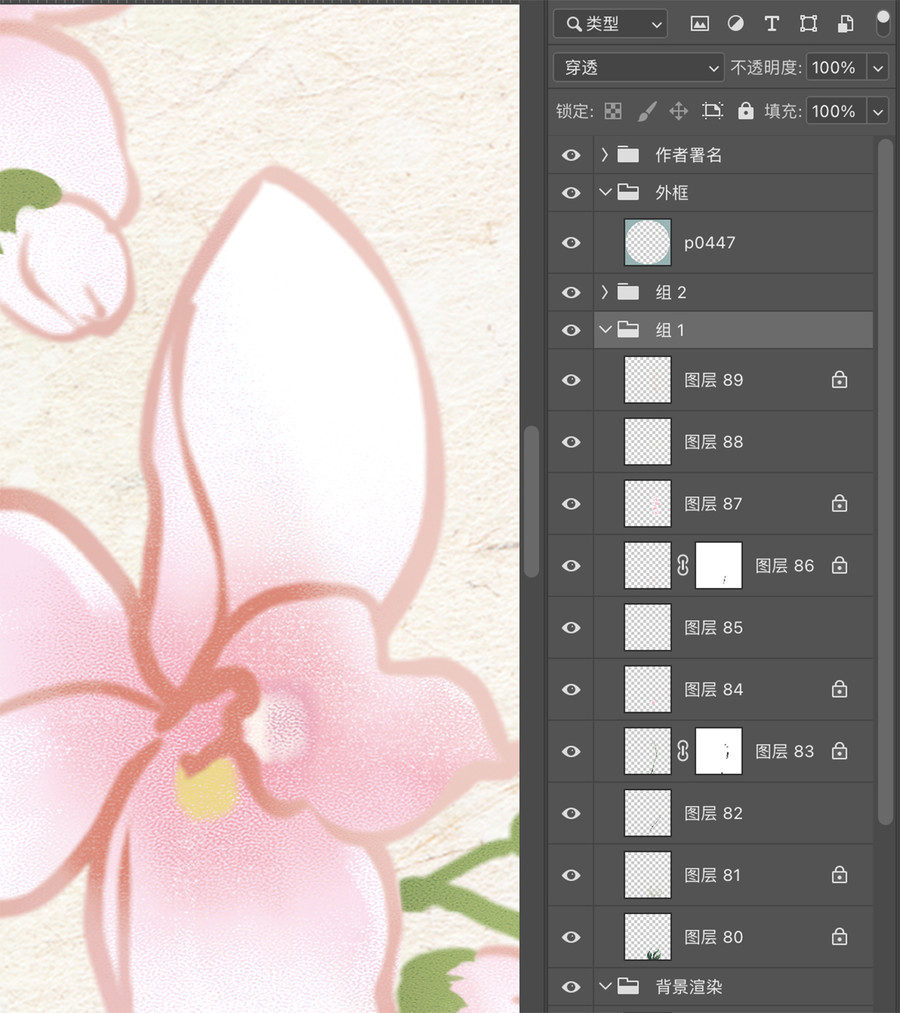Select the 图层 81 layer name
Viewport: 900px width, 1013px height.
713,875
